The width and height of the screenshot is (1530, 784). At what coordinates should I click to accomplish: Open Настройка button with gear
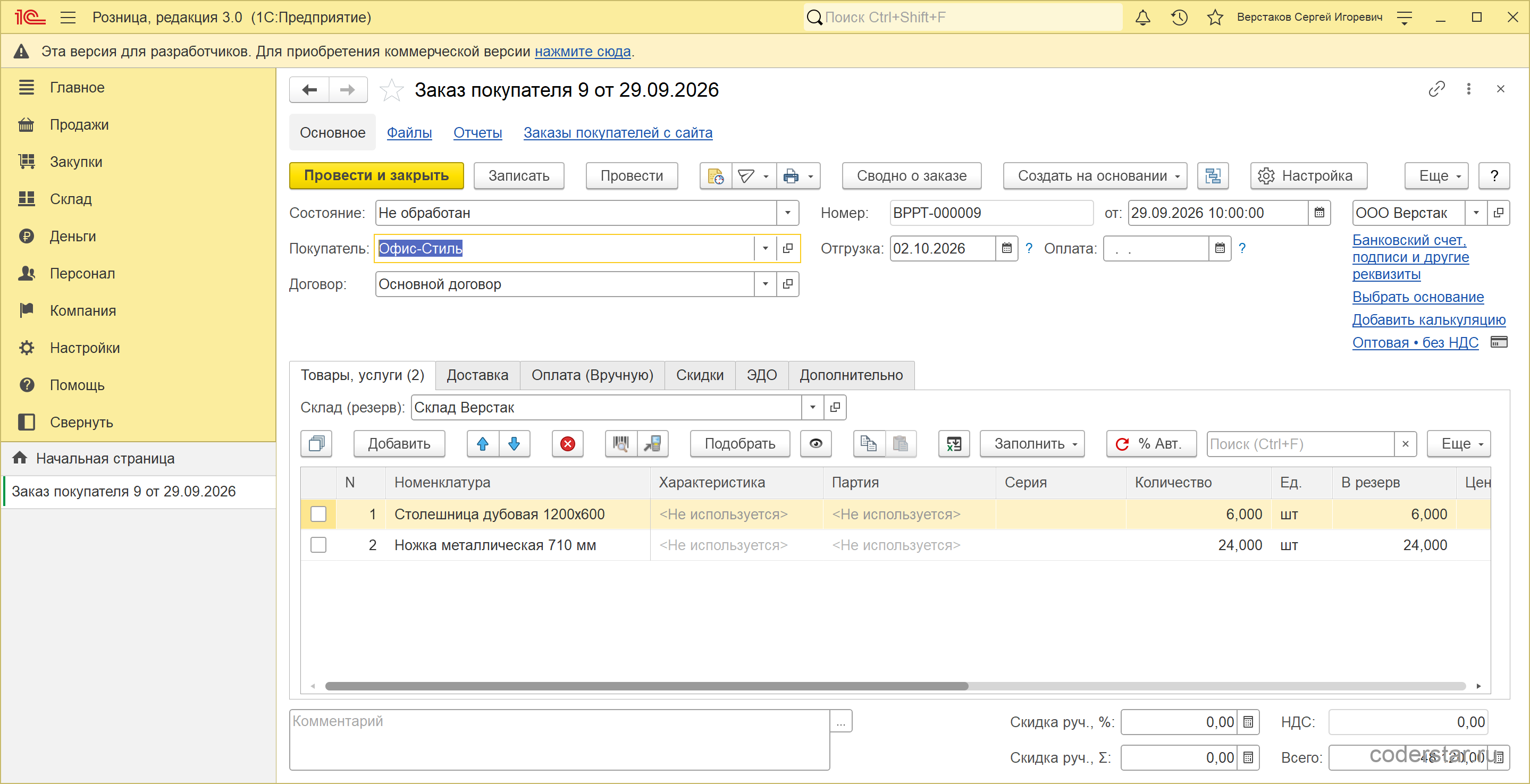[1308, 176]
